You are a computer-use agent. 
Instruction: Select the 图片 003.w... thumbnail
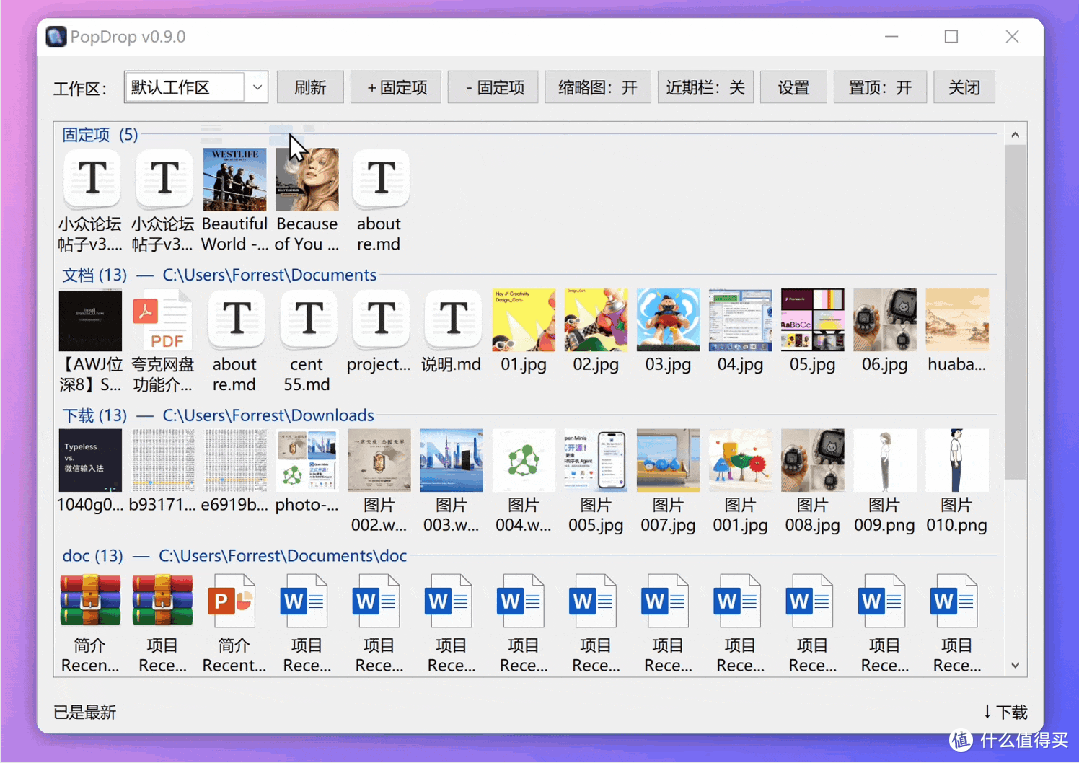(x=451, y=460)
